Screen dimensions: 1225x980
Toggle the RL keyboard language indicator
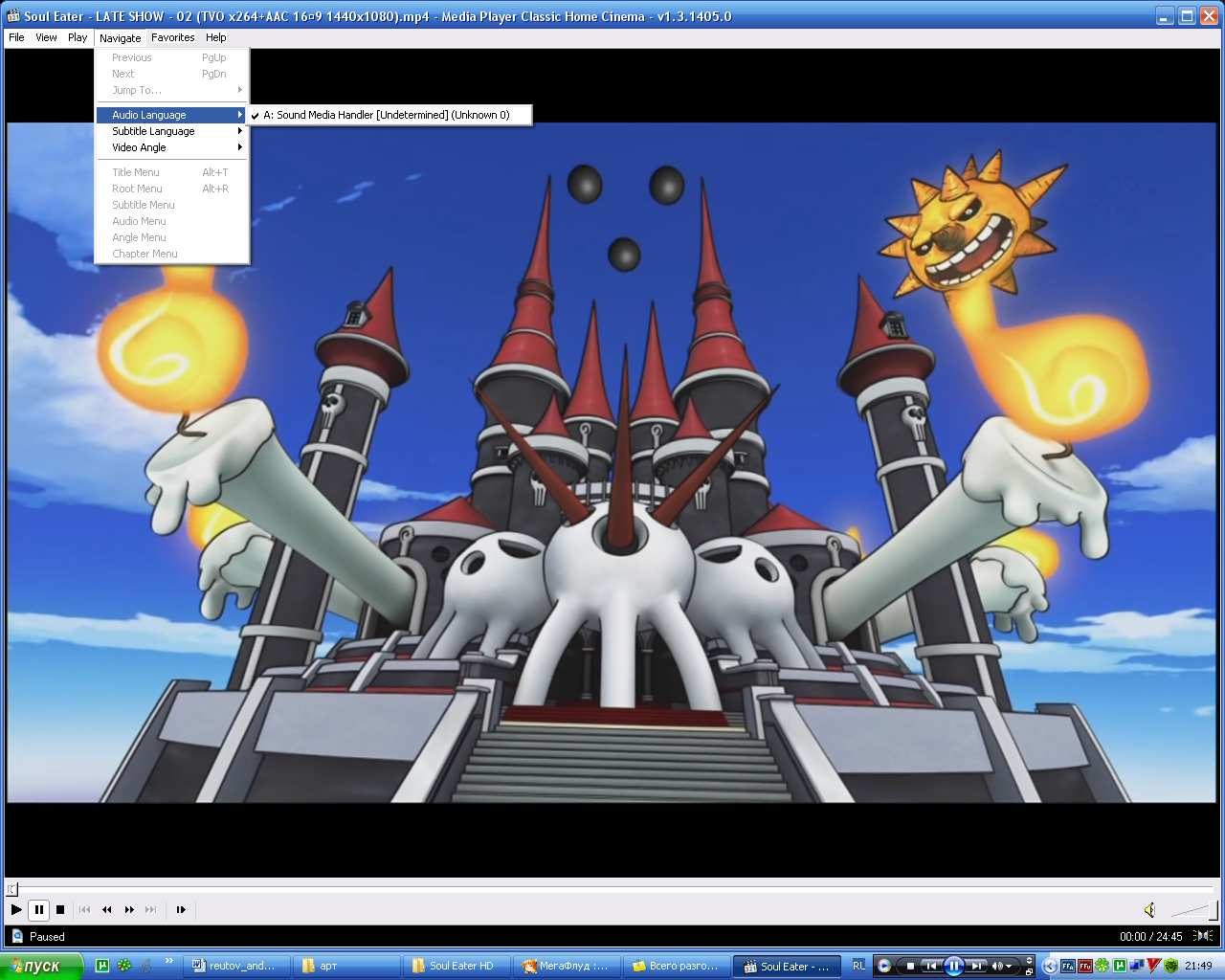pos(858,966)
